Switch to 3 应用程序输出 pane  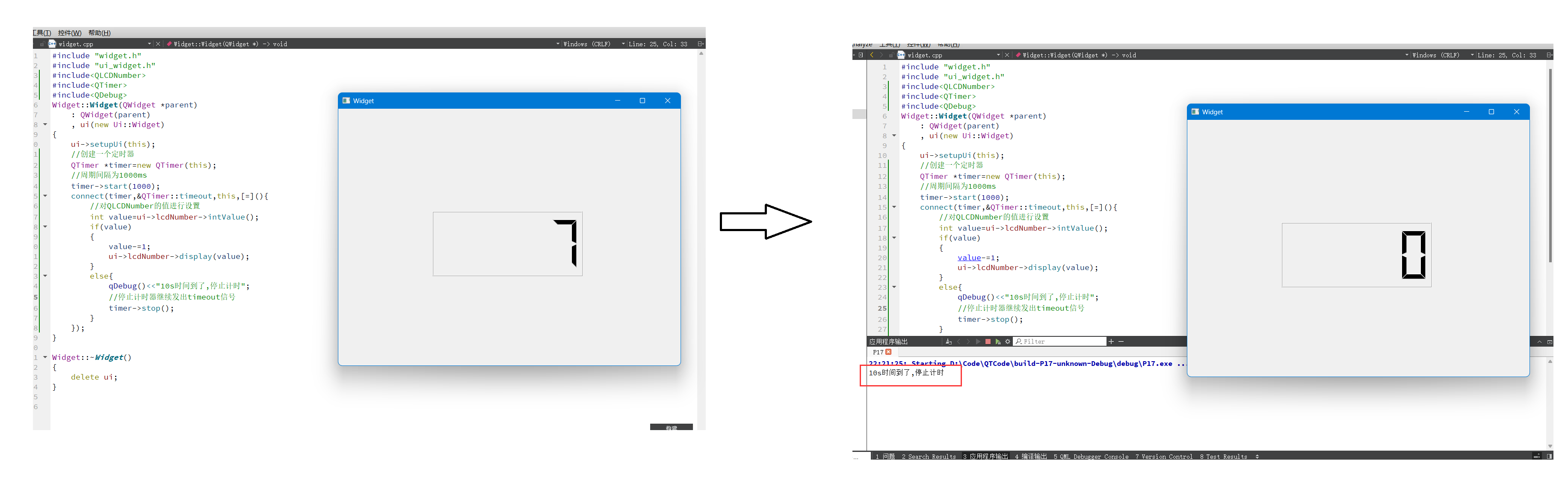pos(985,457)
